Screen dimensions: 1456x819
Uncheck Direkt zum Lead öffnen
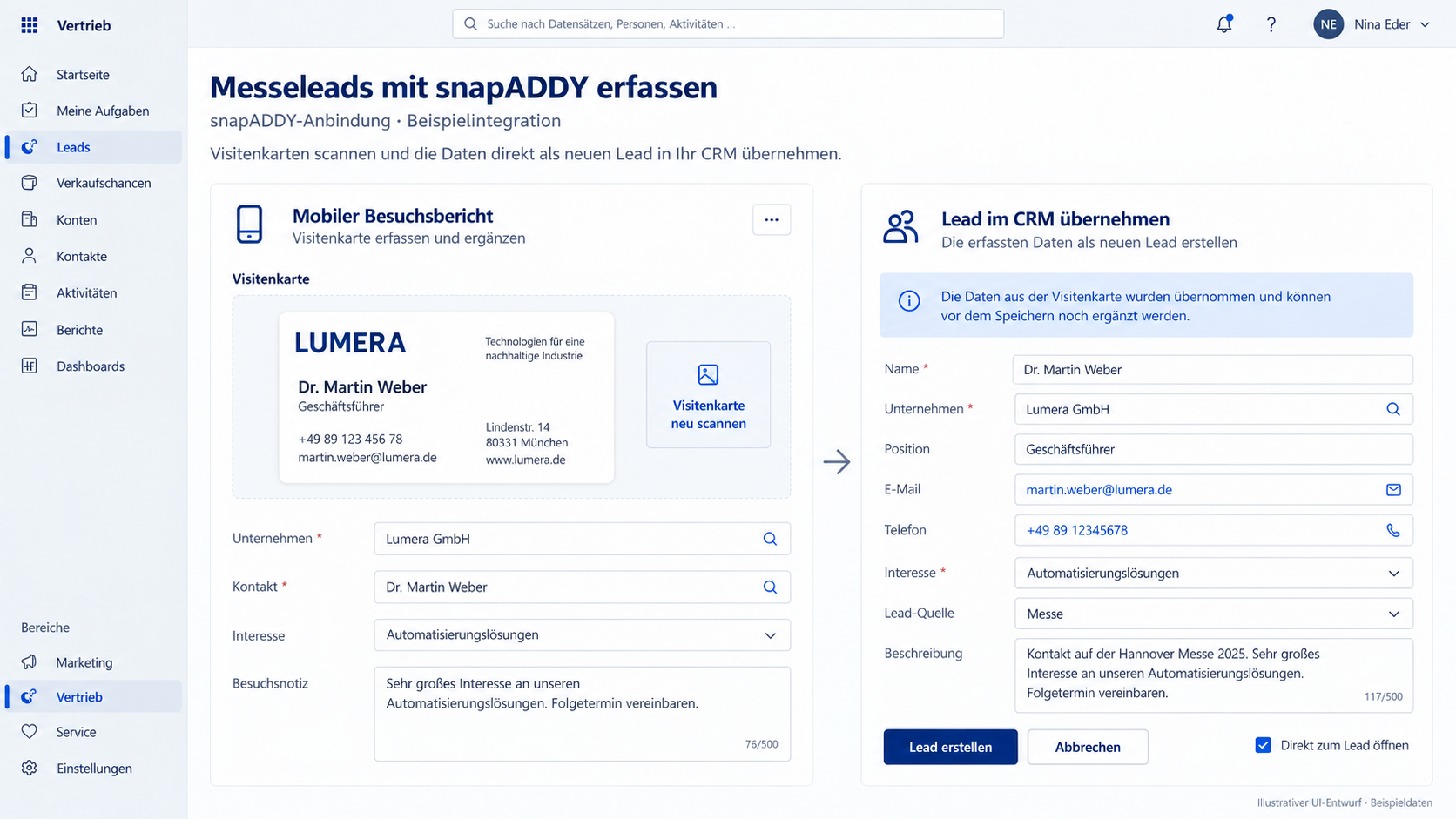point(1263,745)
